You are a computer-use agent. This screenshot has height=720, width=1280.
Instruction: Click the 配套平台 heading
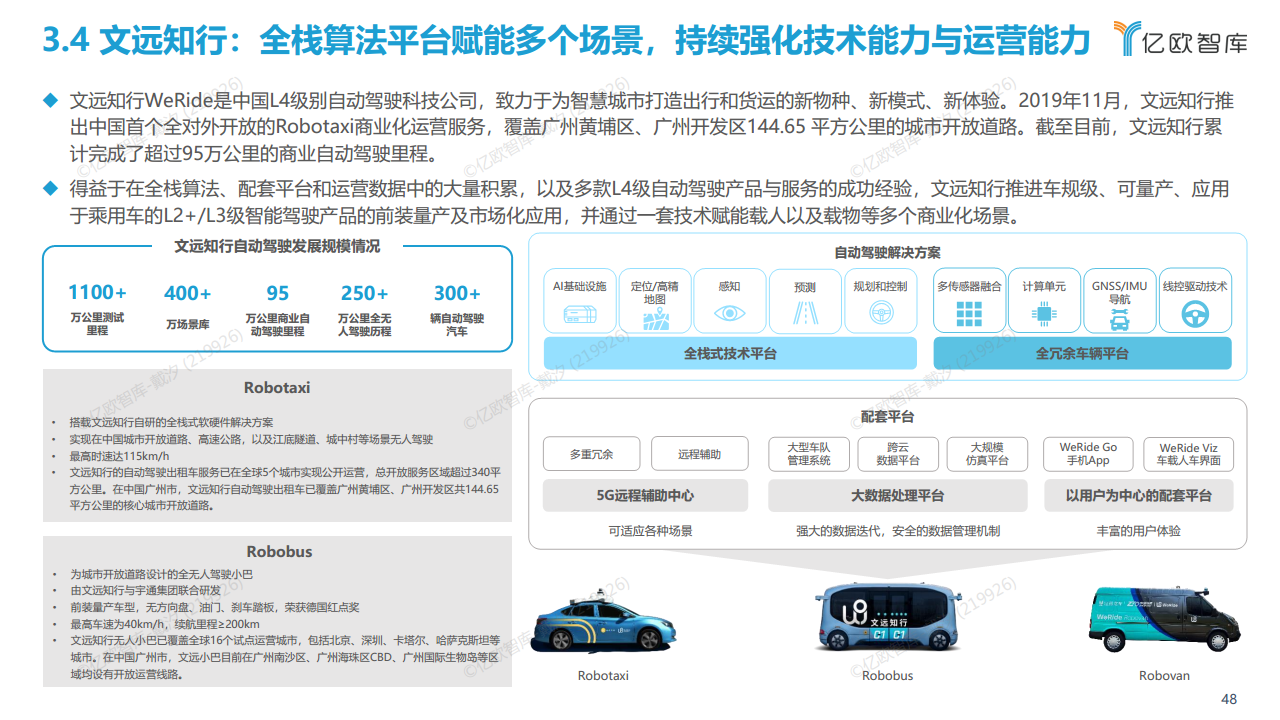pyautogui.click(x=887, y=416)
